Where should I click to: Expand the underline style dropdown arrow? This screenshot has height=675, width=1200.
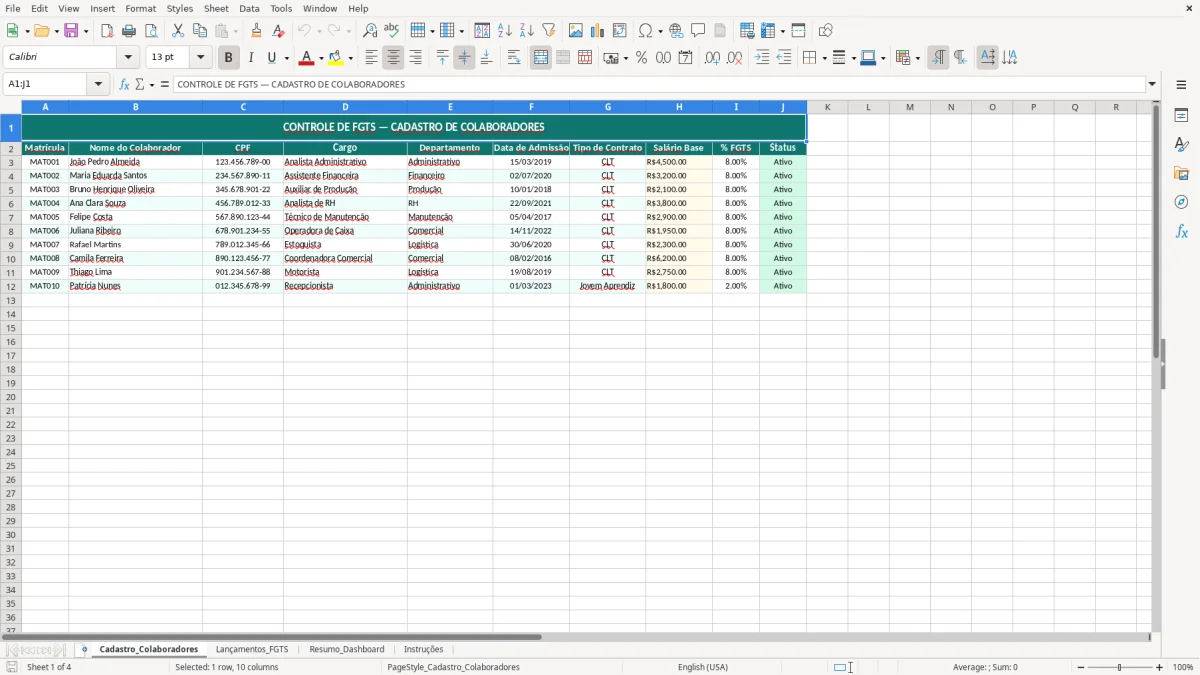[x=286, y=58]
